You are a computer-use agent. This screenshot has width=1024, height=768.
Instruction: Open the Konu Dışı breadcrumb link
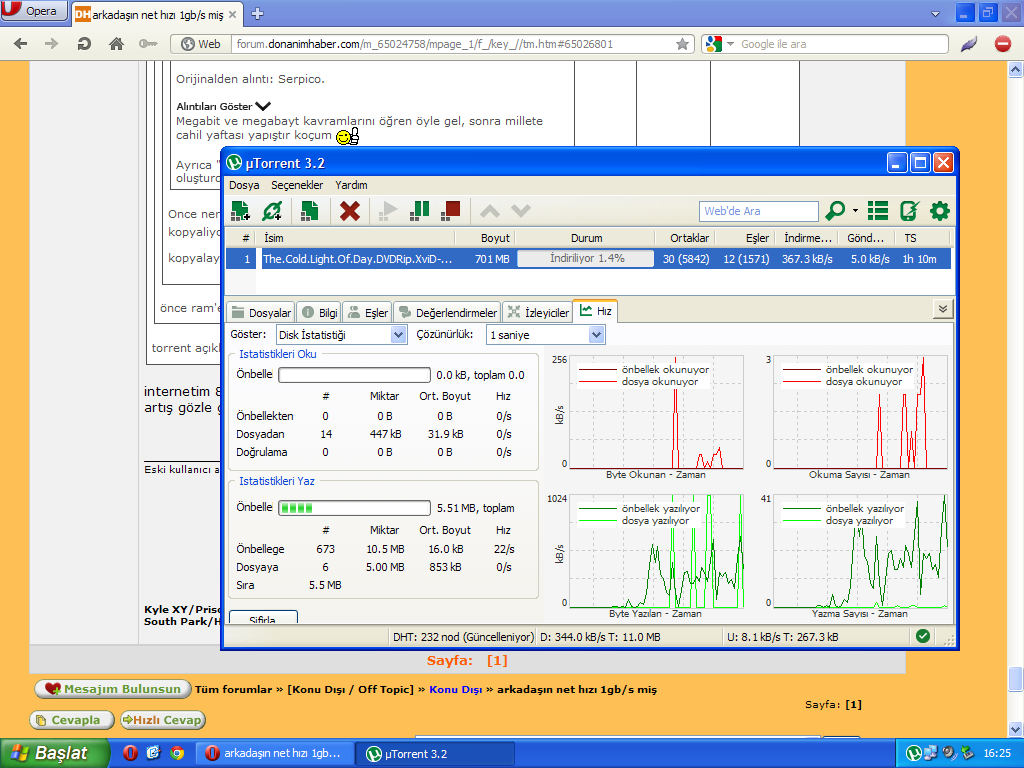pos(456,689)
